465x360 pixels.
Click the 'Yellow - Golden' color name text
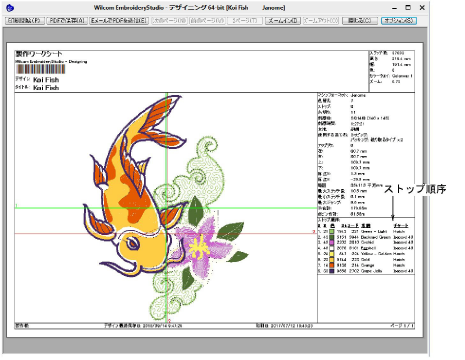[x=377, y=254]
